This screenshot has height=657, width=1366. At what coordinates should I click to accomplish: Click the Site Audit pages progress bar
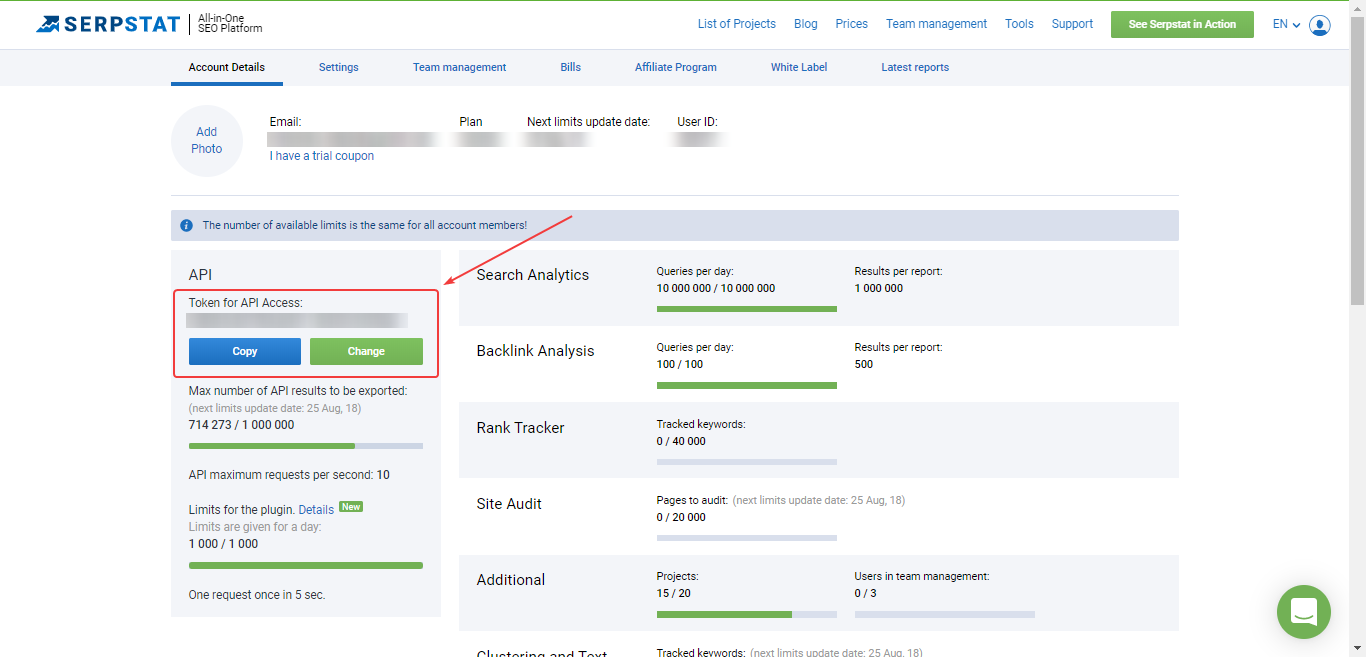tap(747, 538)
